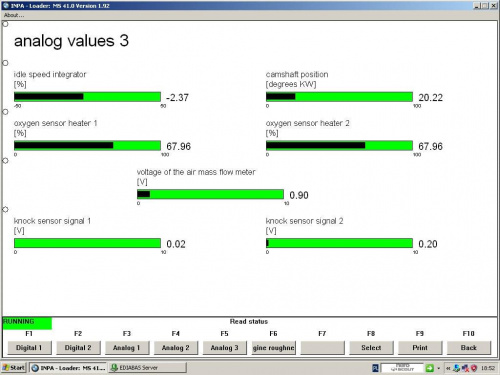Click the F8 Select button

tap(371, 348)
